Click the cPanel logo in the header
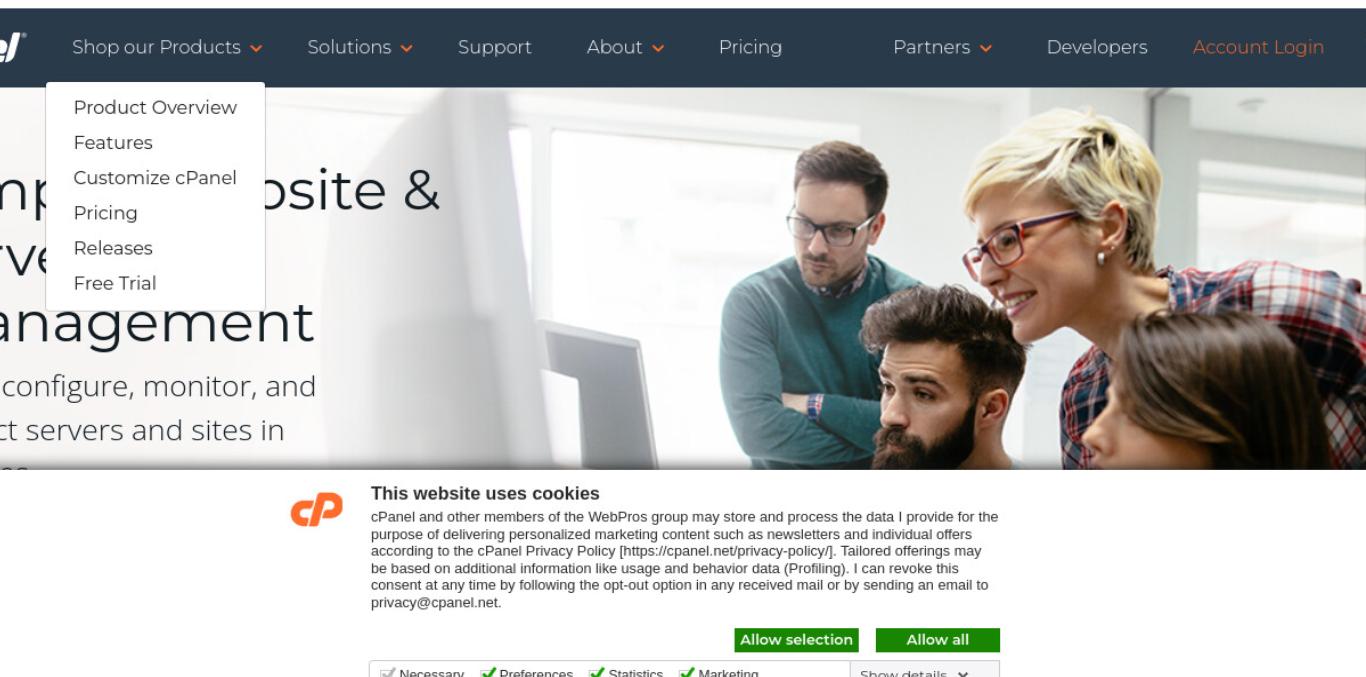Viewport: 1366px width, 677px height. pyautogui.click(x=13, y=47)
